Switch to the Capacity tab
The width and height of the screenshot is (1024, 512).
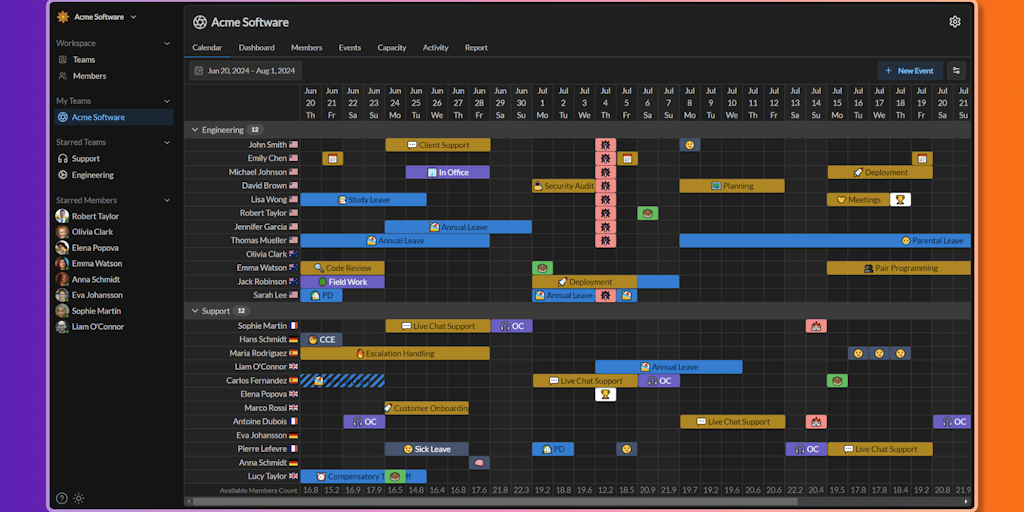coord(392,48)
